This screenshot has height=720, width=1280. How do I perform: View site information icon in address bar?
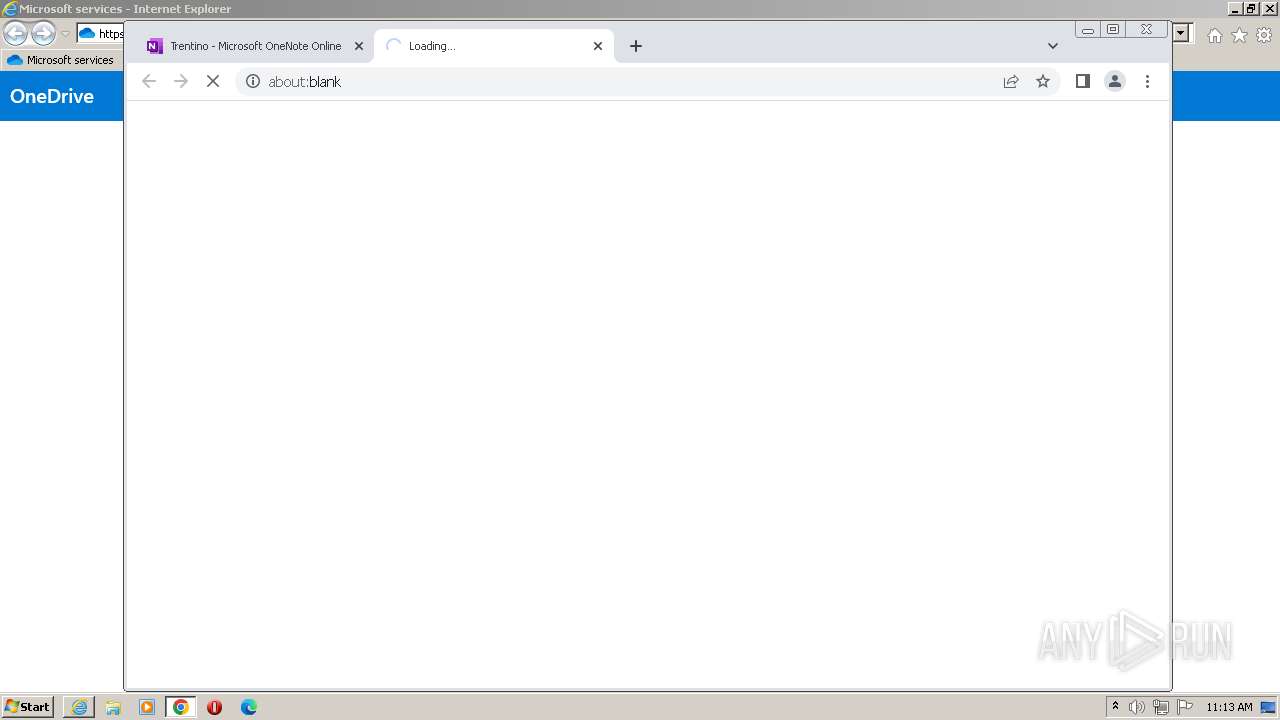tap(253, 82)
